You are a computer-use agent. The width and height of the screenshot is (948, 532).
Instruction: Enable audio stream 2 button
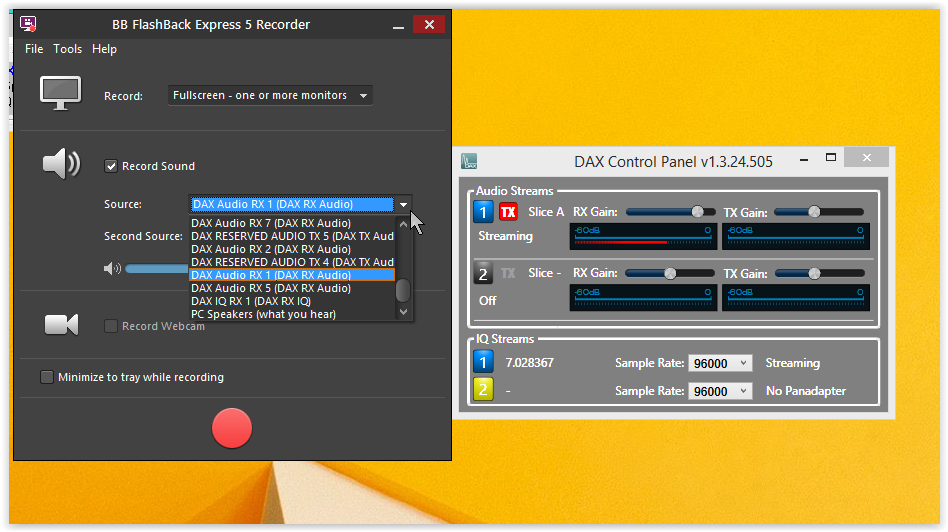pyautogui.click(x=483, y=274)
